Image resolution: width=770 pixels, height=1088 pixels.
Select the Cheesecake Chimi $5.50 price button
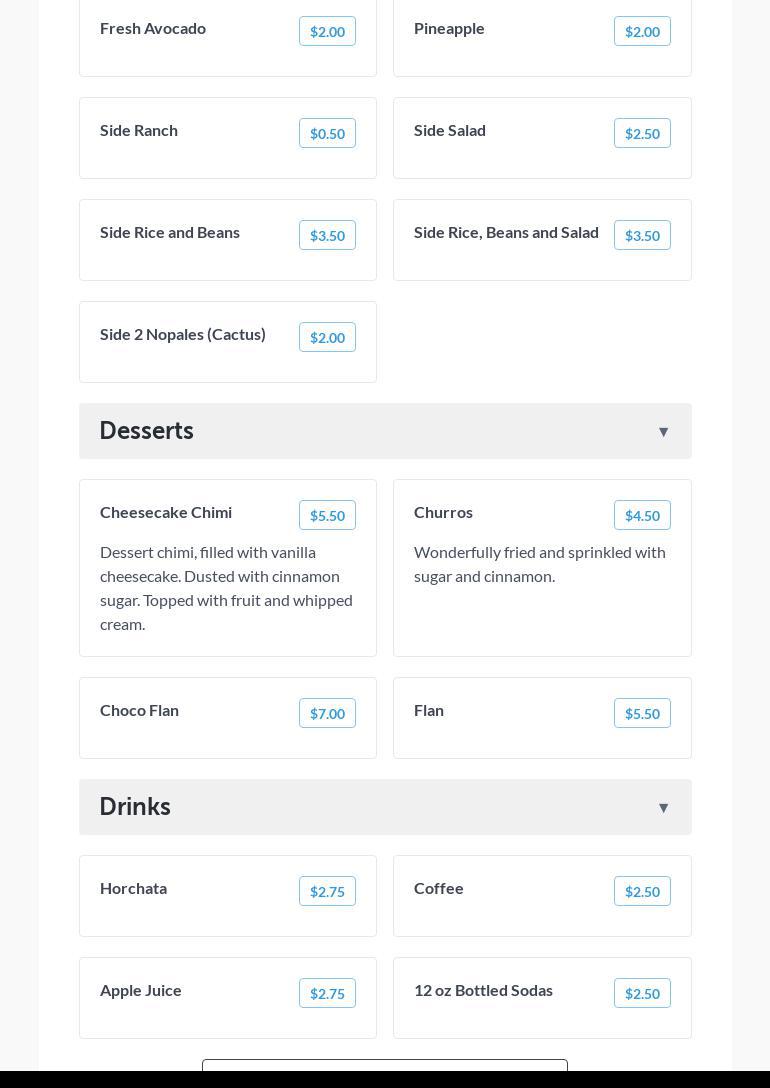pos(327,516)
